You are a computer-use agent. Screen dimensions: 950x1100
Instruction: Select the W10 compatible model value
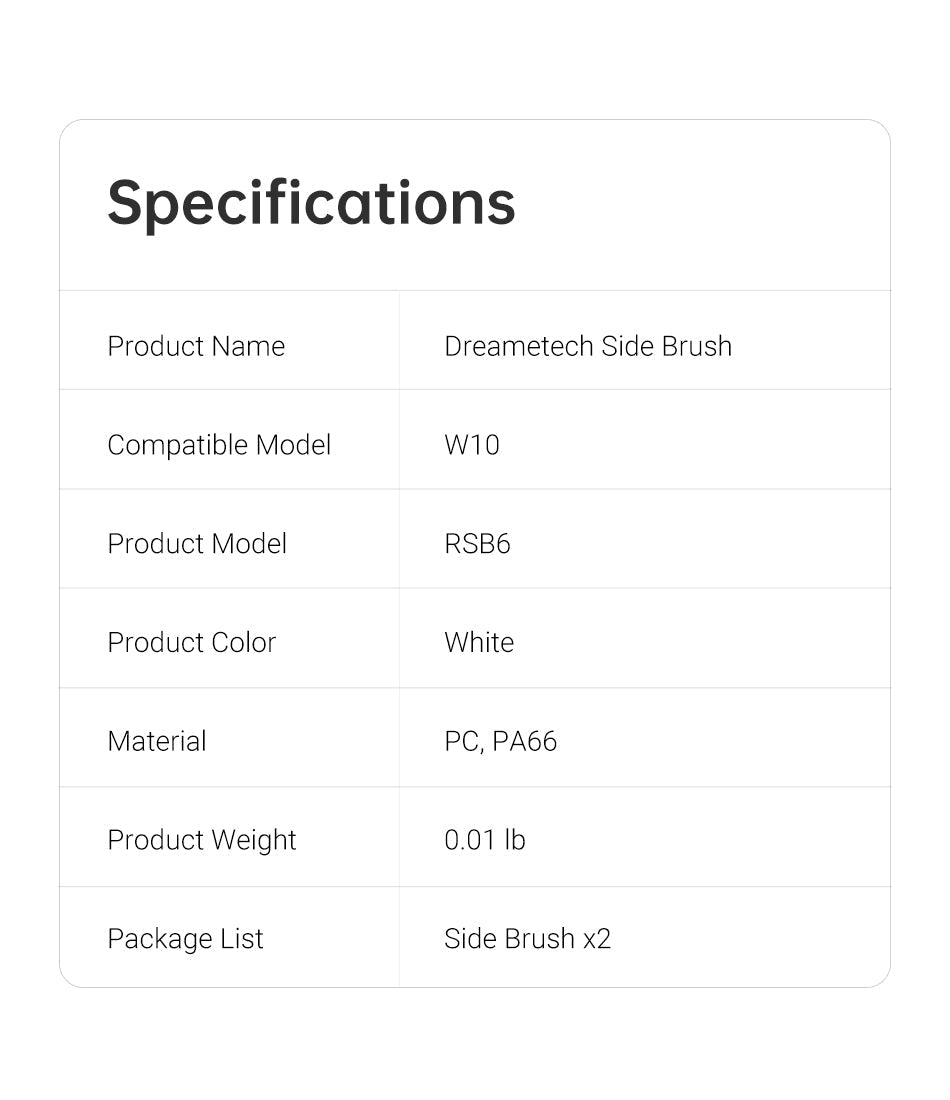tap(472, 445)
